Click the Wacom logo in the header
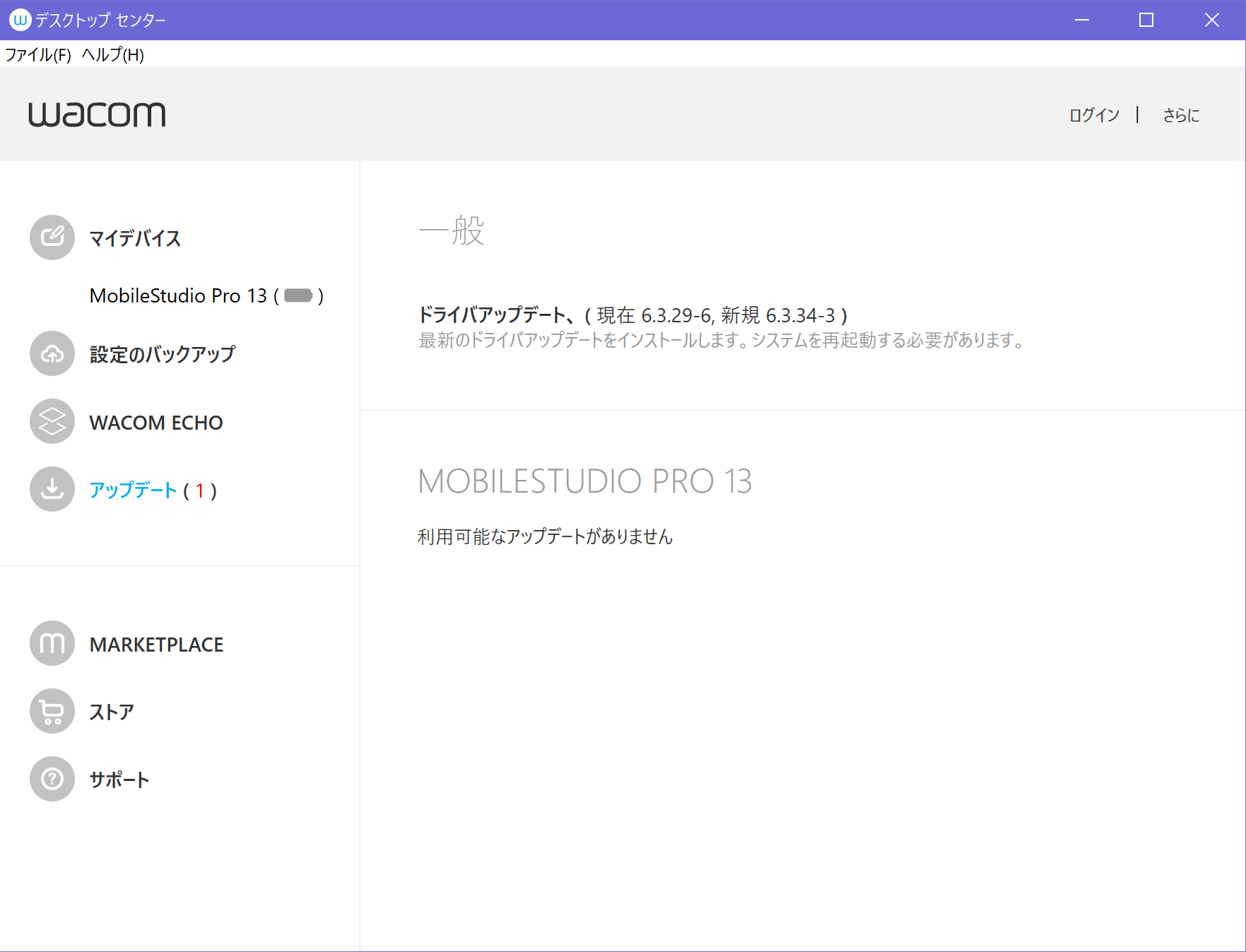 pos(97,114)
